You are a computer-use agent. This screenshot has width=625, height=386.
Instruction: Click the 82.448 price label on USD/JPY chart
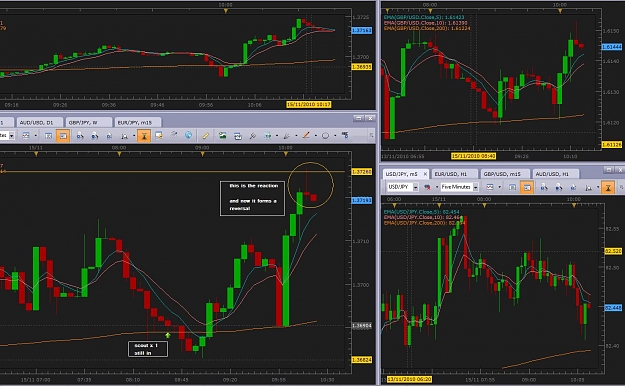(613, 308)
